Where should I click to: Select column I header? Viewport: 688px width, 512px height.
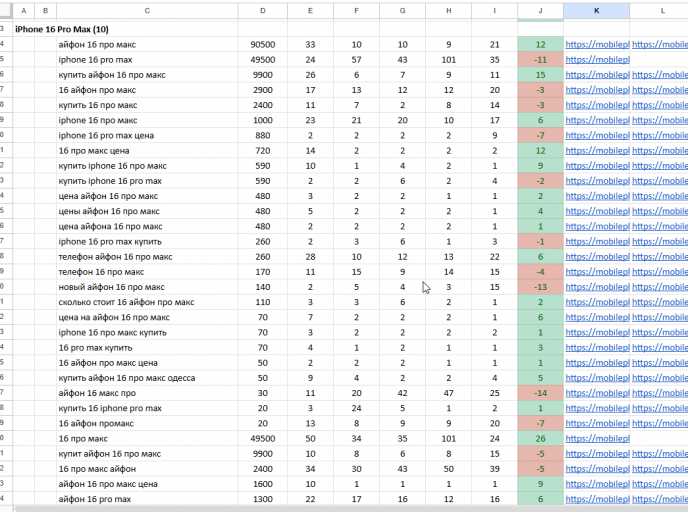click(x=494, y=11)
